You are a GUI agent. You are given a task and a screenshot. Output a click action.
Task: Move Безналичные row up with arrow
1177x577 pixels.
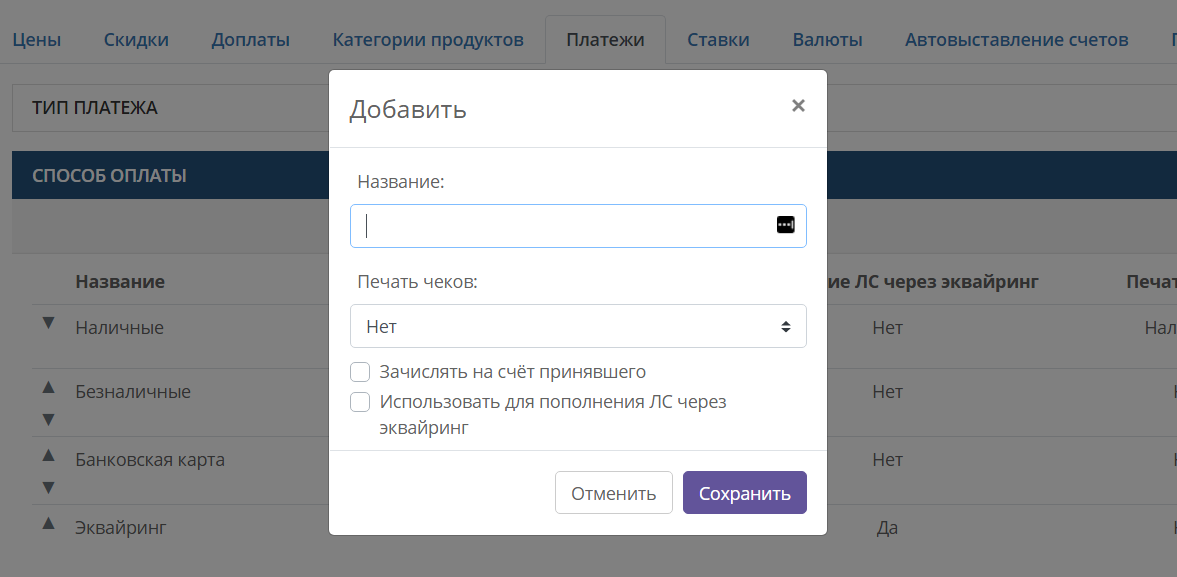[48, 387]
